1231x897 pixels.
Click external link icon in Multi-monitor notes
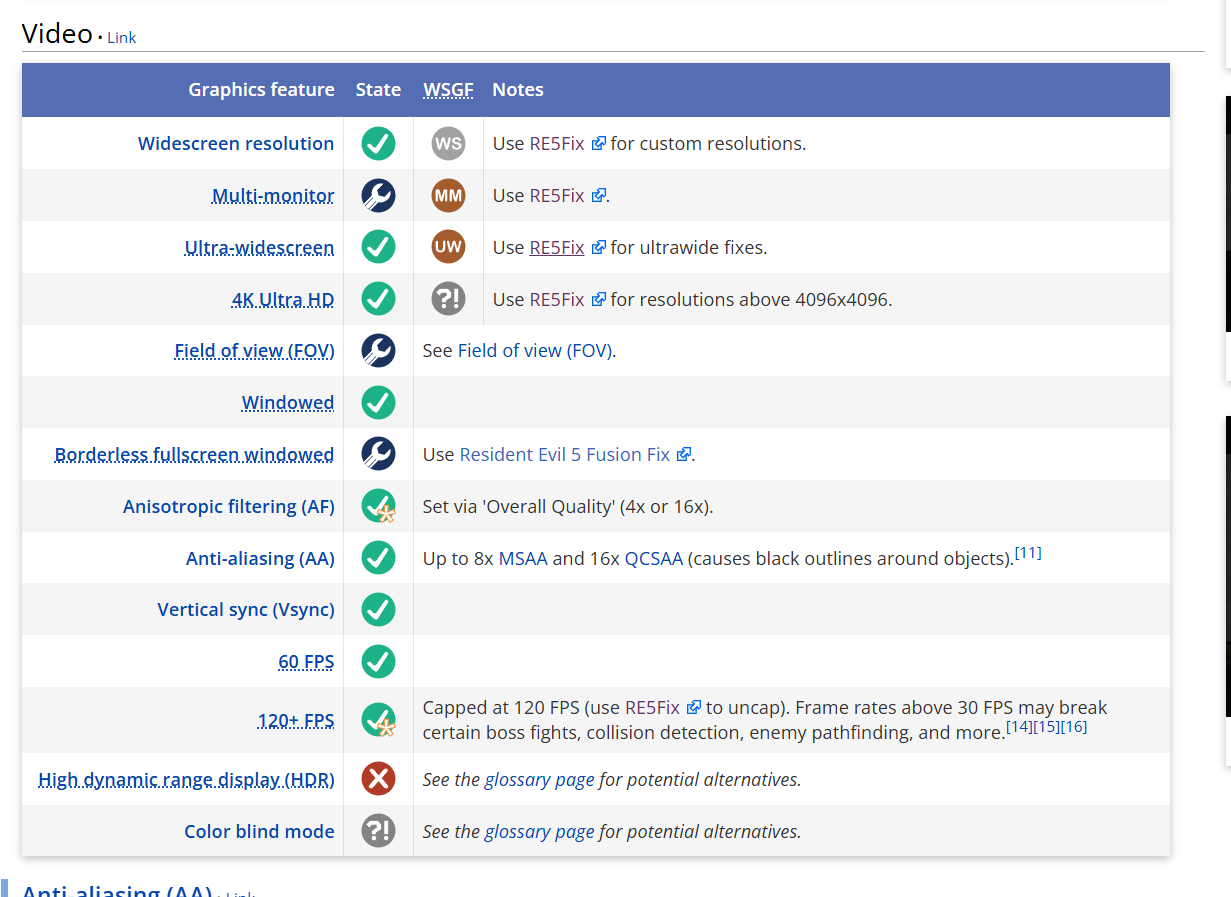(598, 195)
